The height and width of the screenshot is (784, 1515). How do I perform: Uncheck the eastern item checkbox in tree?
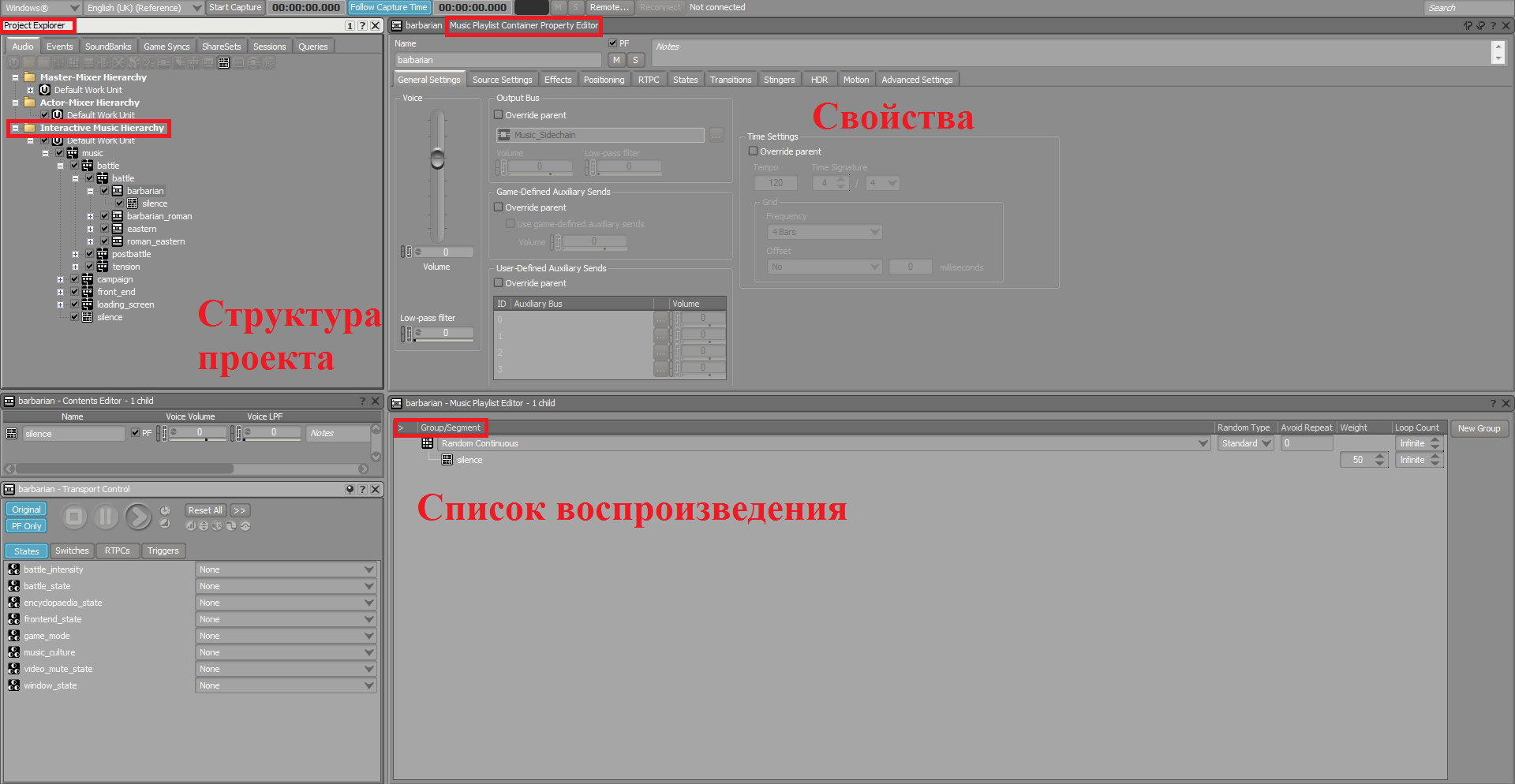point(104,229)
